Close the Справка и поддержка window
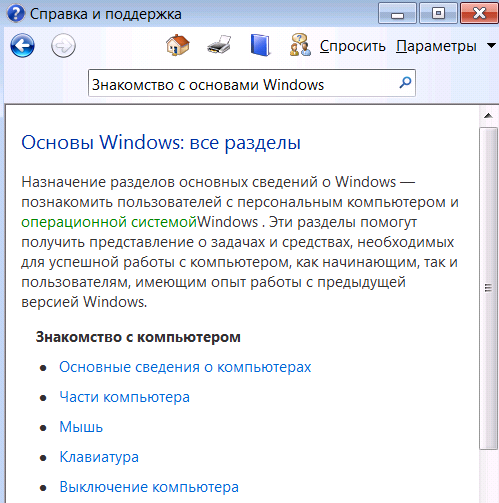Screen dimensions: 499x503 [x=479, y=13]
